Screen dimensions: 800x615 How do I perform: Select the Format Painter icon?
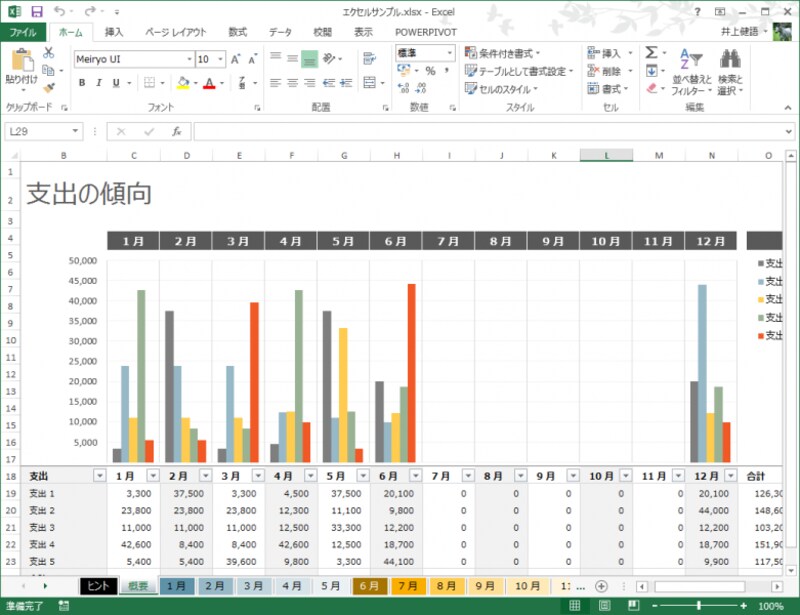tap(49, 89)
